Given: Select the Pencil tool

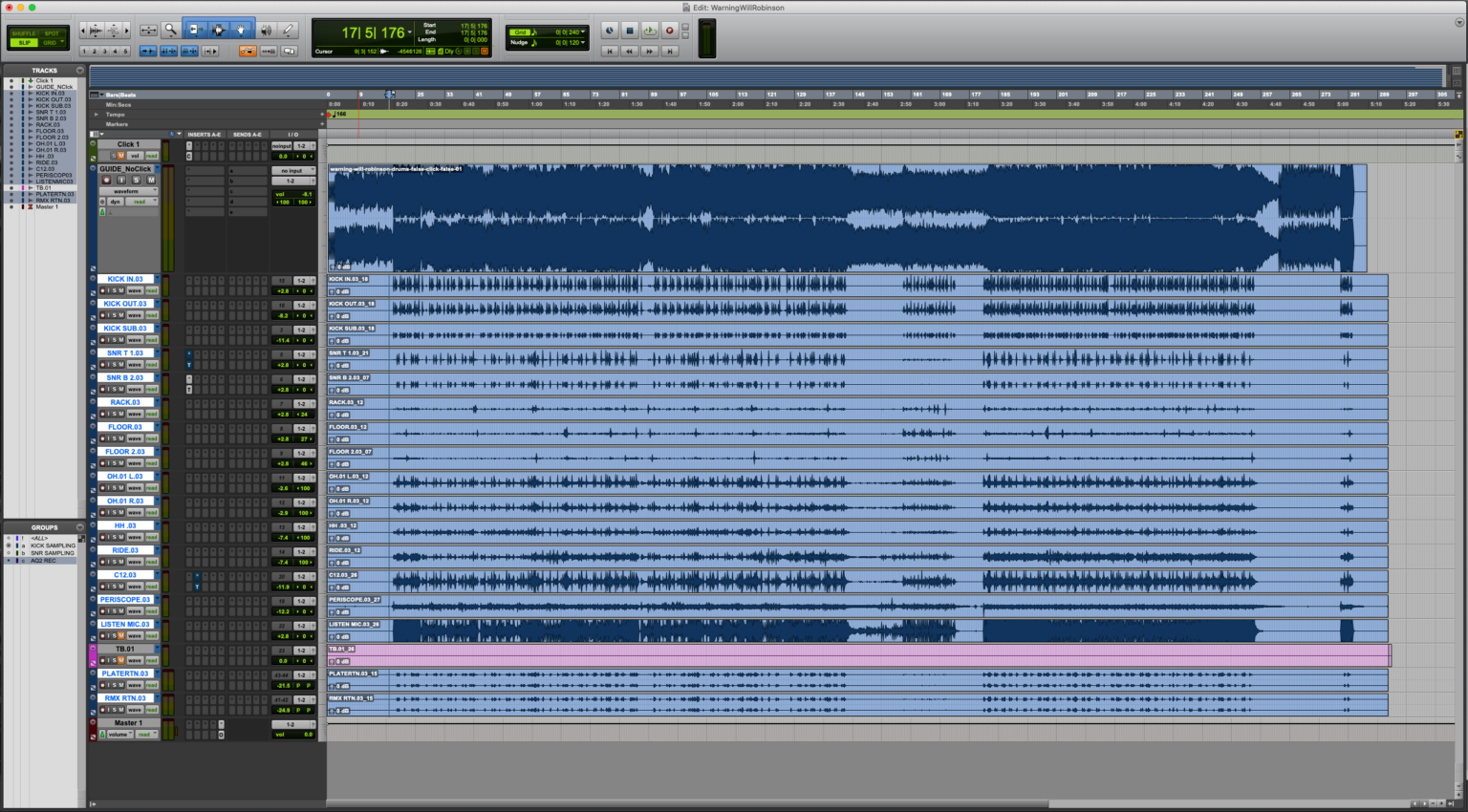Looking at the screenshot, I should 289,30.
